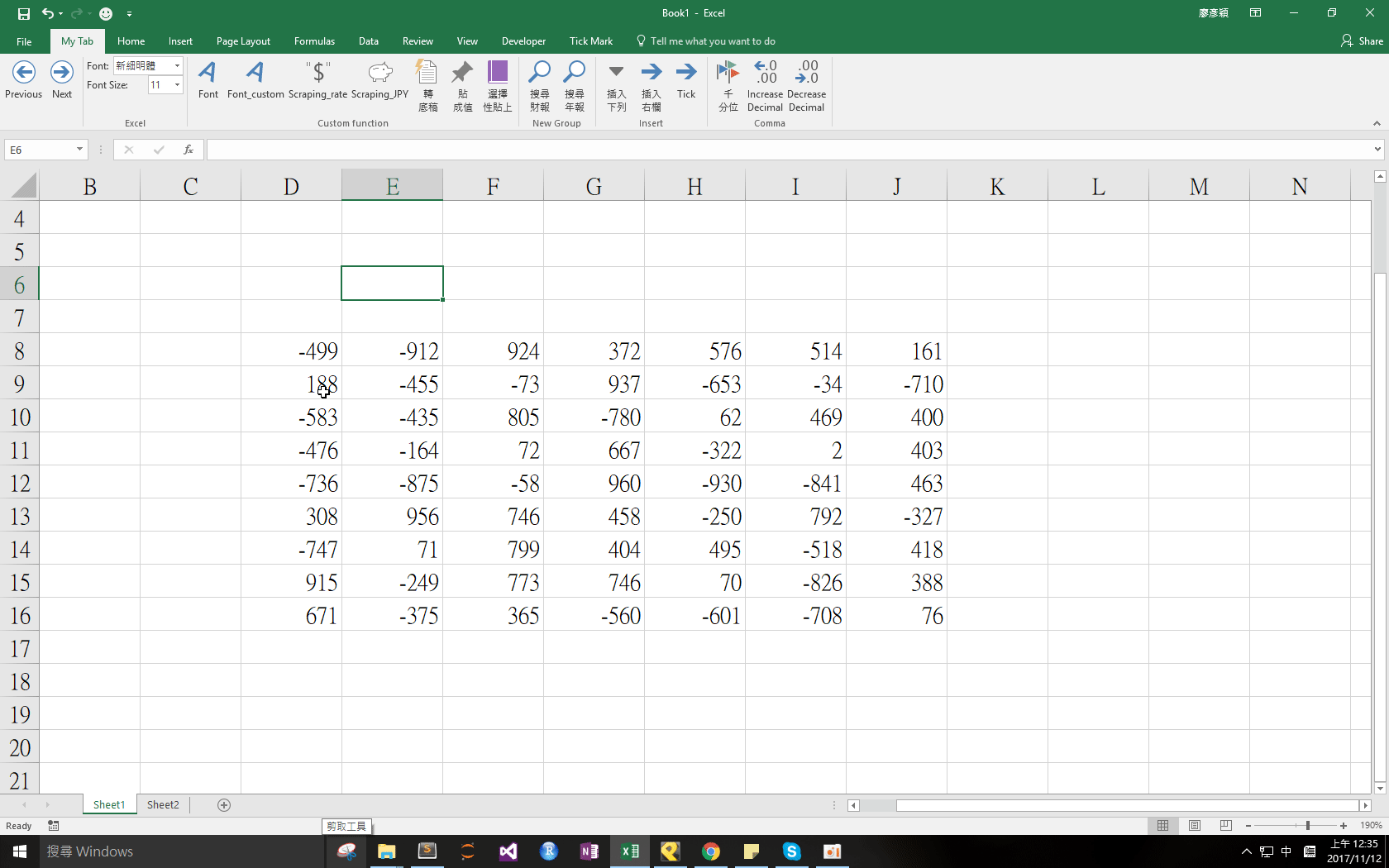Click the Scraping_JPY piggy bank icon
The image size is (1389, 868).
pyautogui.click(x=380, y=73)
